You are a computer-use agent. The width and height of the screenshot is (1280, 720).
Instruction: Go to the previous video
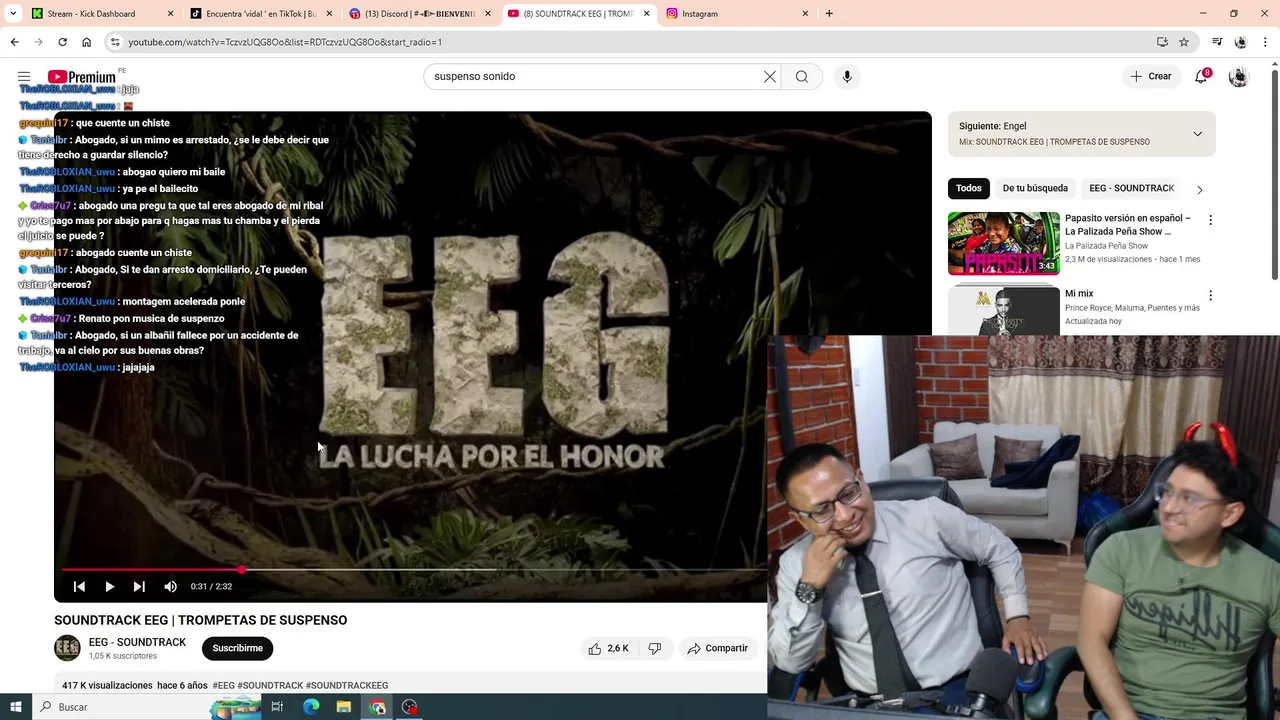(x=79, y=587)
